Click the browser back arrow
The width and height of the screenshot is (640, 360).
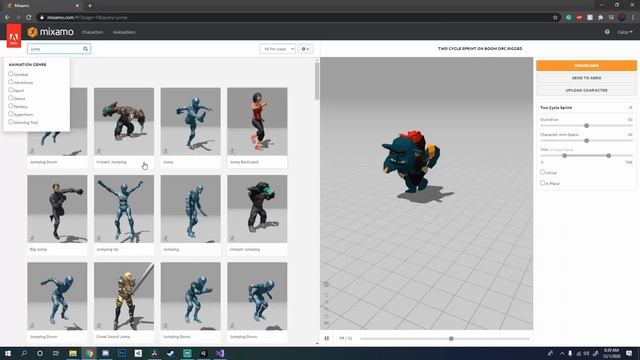tap(7, 18)
